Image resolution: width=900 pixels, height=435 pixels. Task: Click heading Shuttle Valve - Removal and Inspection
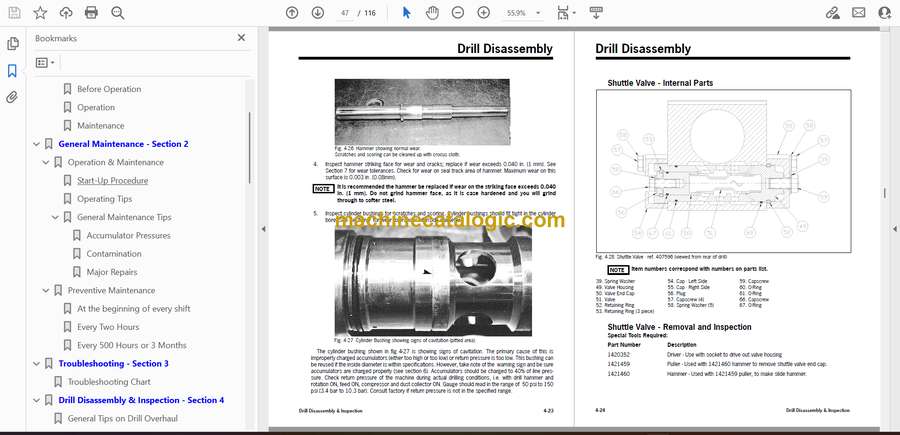coord(679,327)
